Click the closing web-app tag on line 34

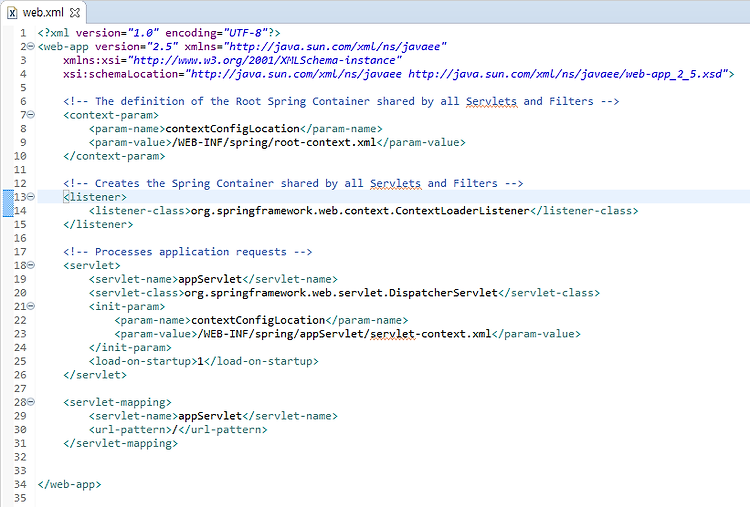[69, 485]
